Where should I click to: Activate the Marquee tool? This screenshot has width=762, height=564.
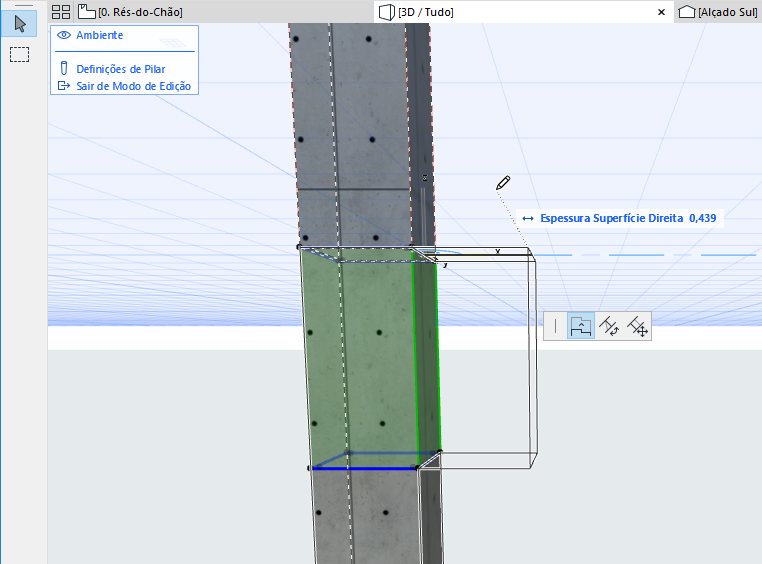click(x=20, y=54)
